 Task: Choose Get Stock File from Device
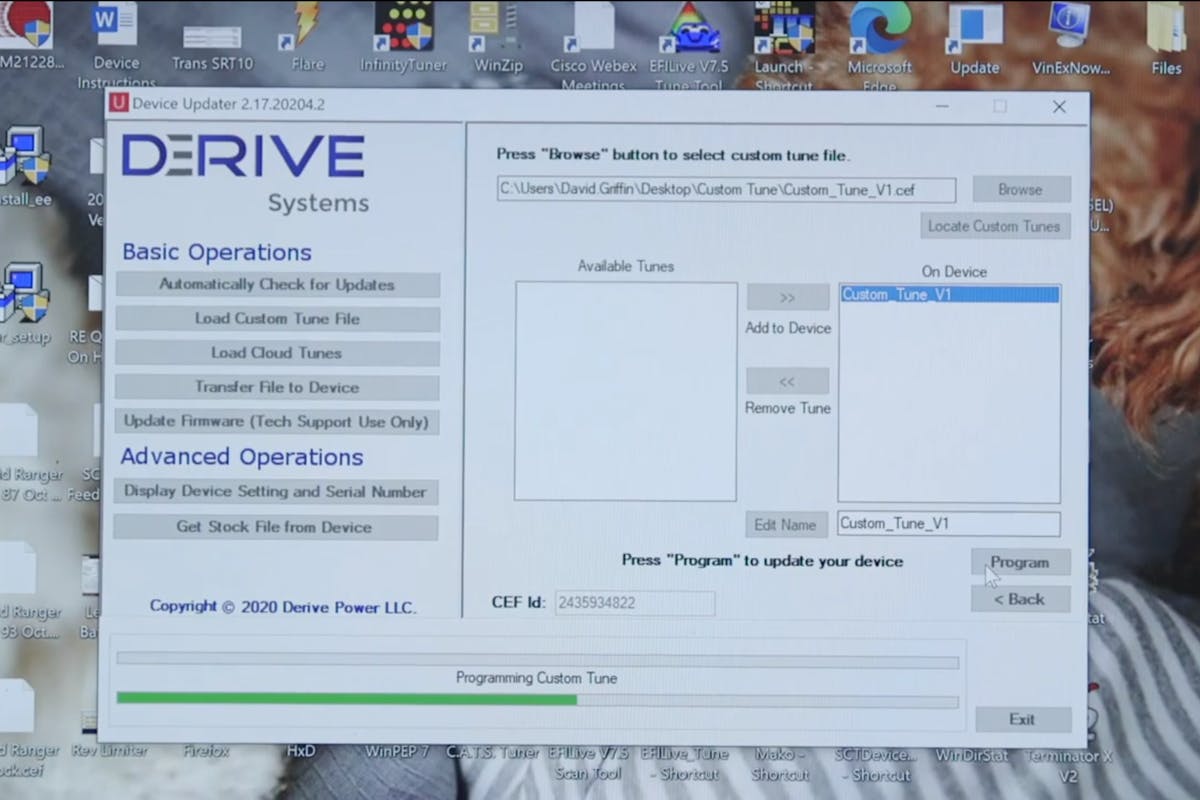[x=275, y=527]
